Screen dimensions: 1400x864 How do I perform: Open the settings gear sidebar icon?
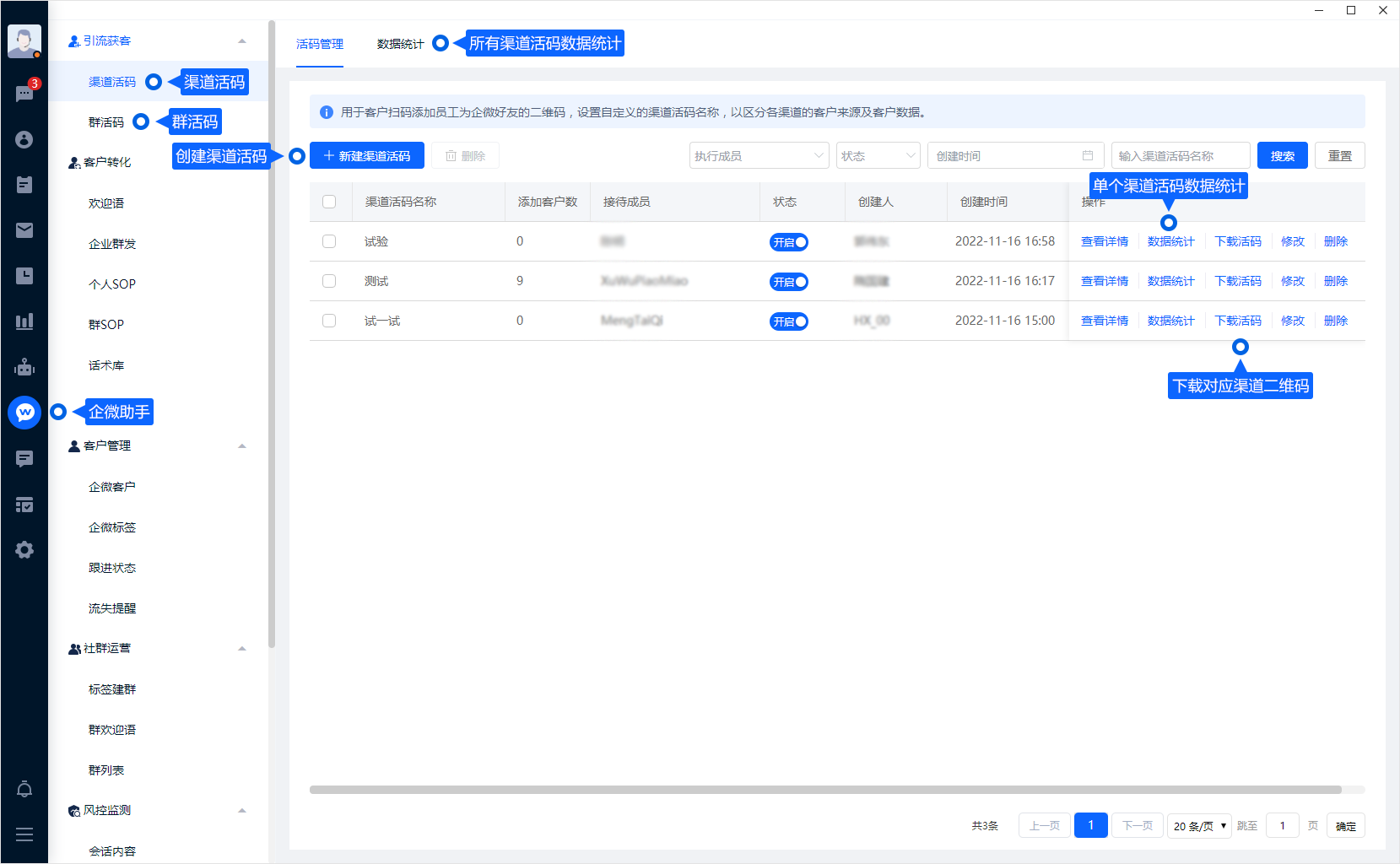coord(24,550)
